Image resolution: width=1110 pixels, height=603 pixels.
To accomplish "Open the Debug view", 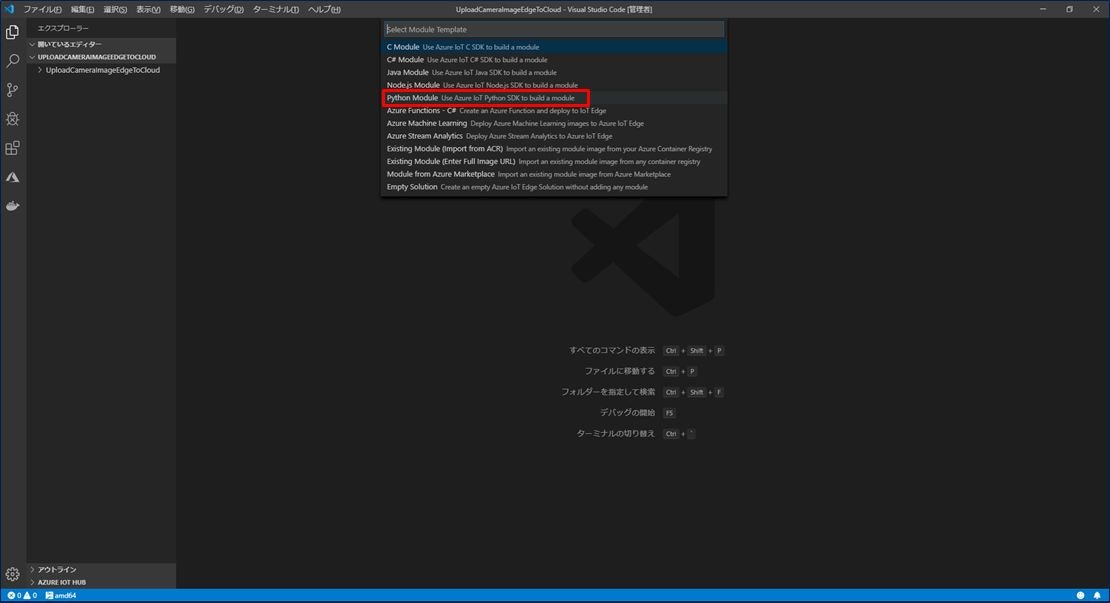I will coord(12,119).
